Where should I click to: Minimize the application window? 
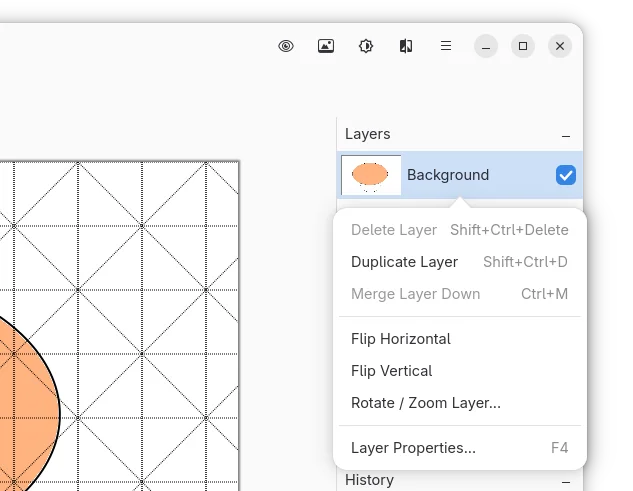[x=486, y=46]
